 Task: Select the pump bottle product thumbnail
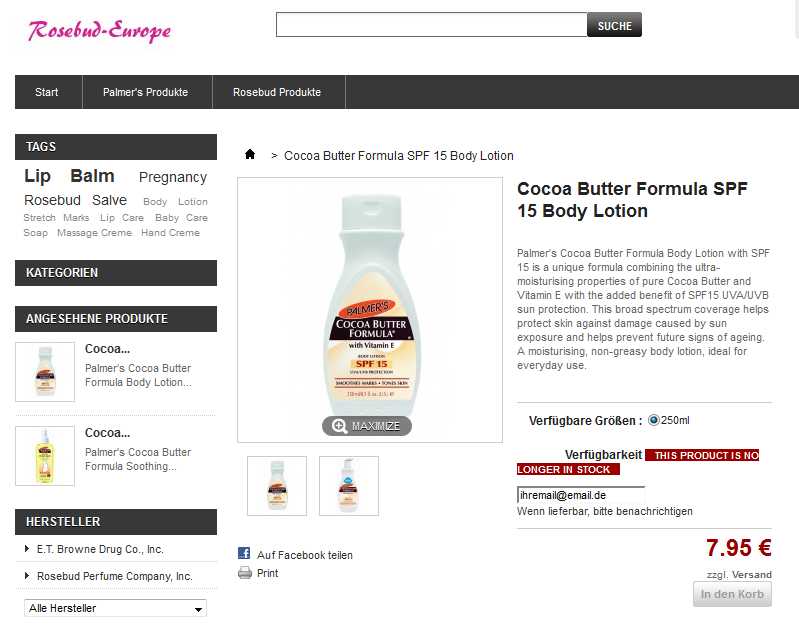point(349,486)
